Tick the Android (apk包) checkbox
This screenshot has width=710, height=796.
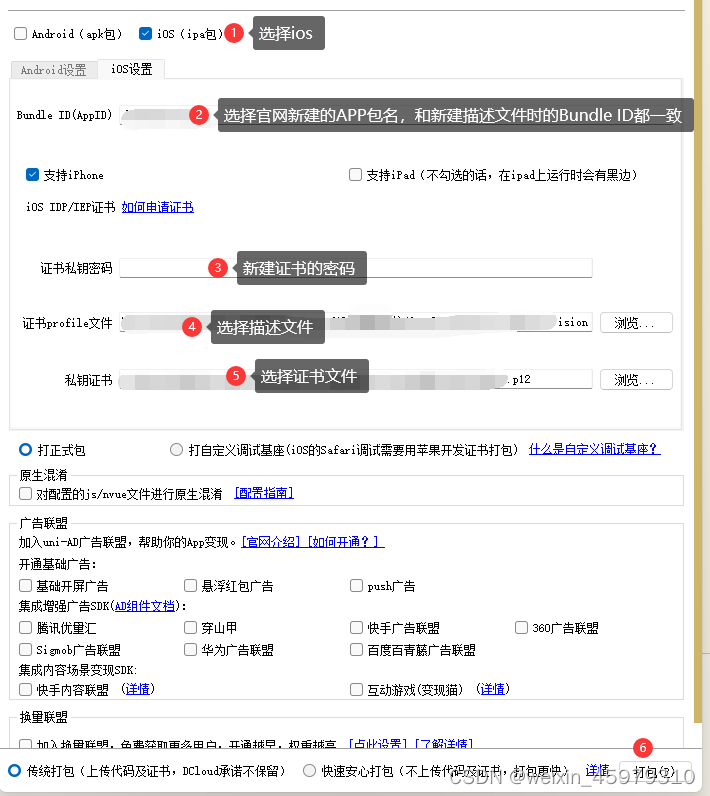[x=20, y=34]
